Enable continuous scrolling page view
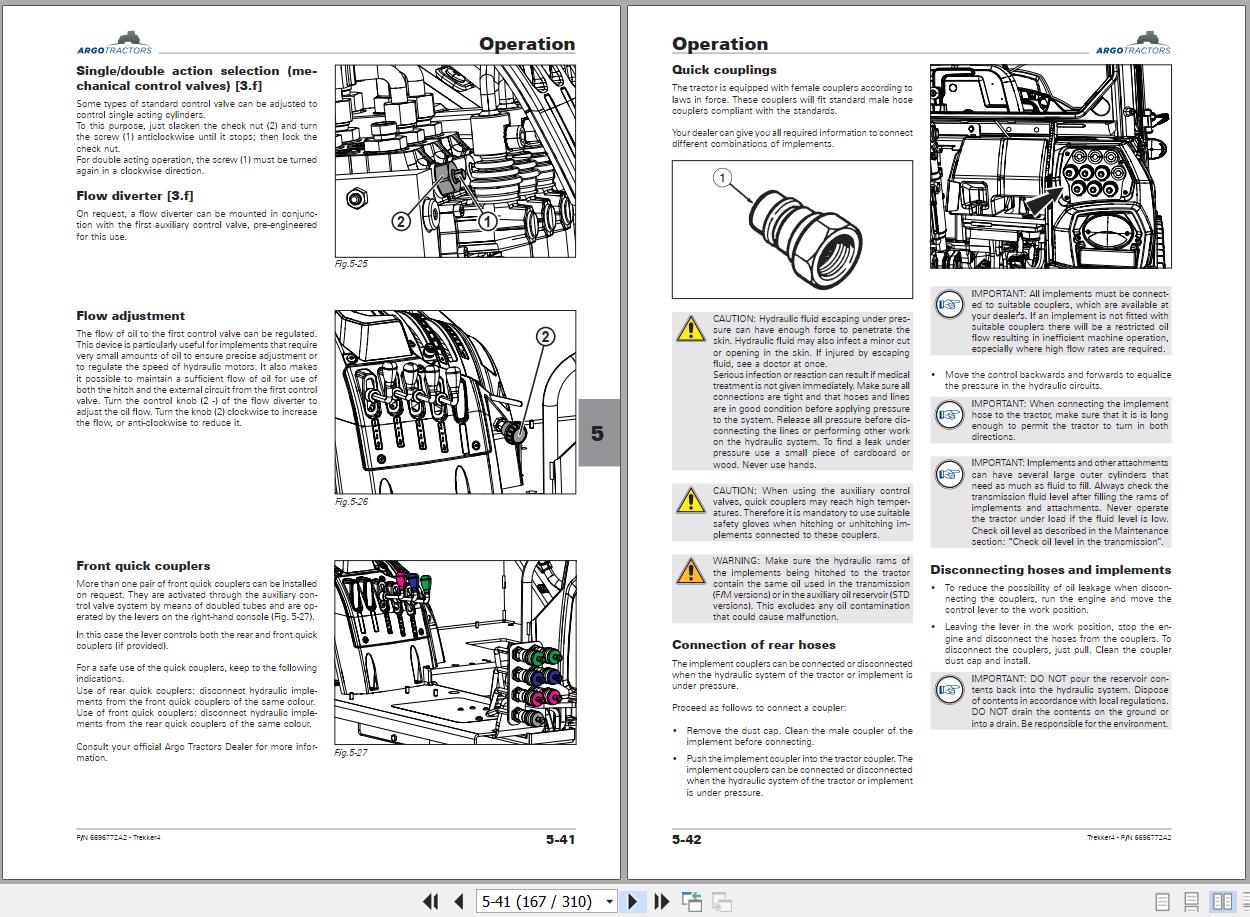This screenshot has width=1250, height=917. click(x=1191, y=901)
